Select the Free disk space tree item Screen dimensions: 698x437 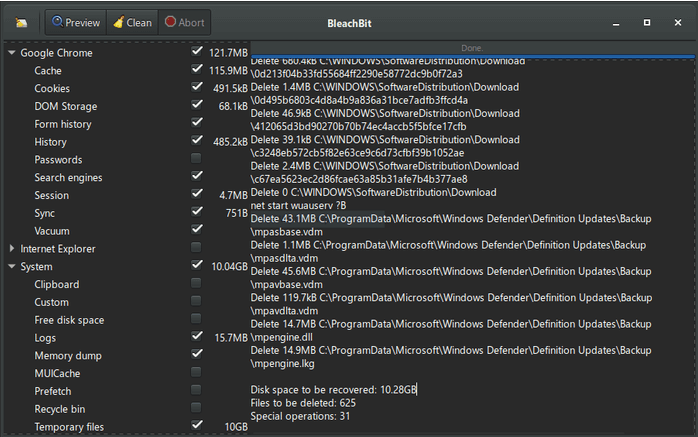(69, 320)
